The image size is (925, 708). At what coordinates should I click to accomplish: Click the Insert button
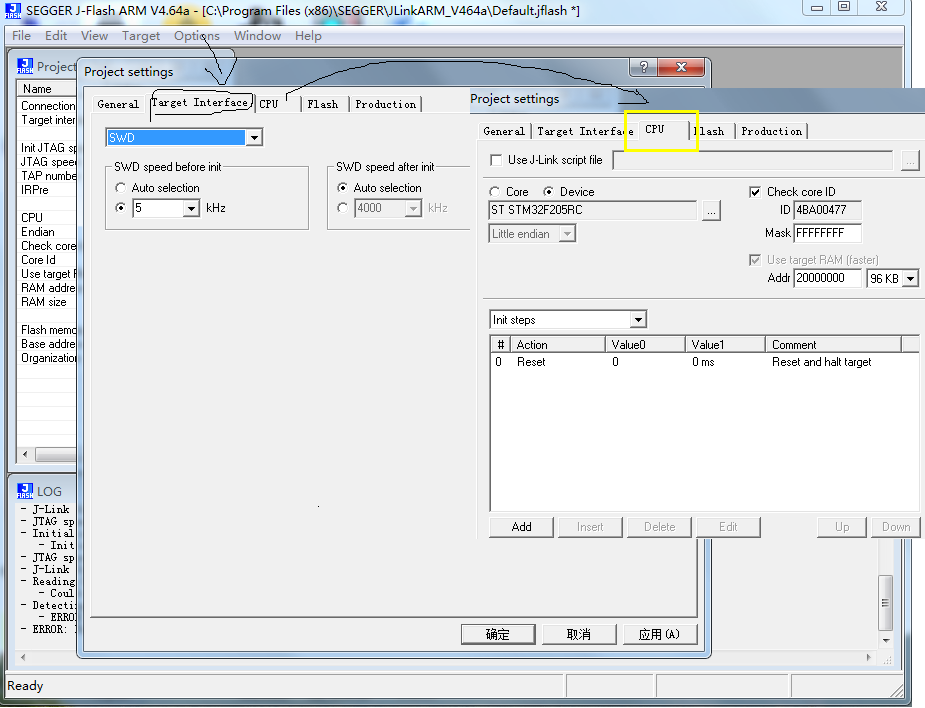click(x=590, y=527)
